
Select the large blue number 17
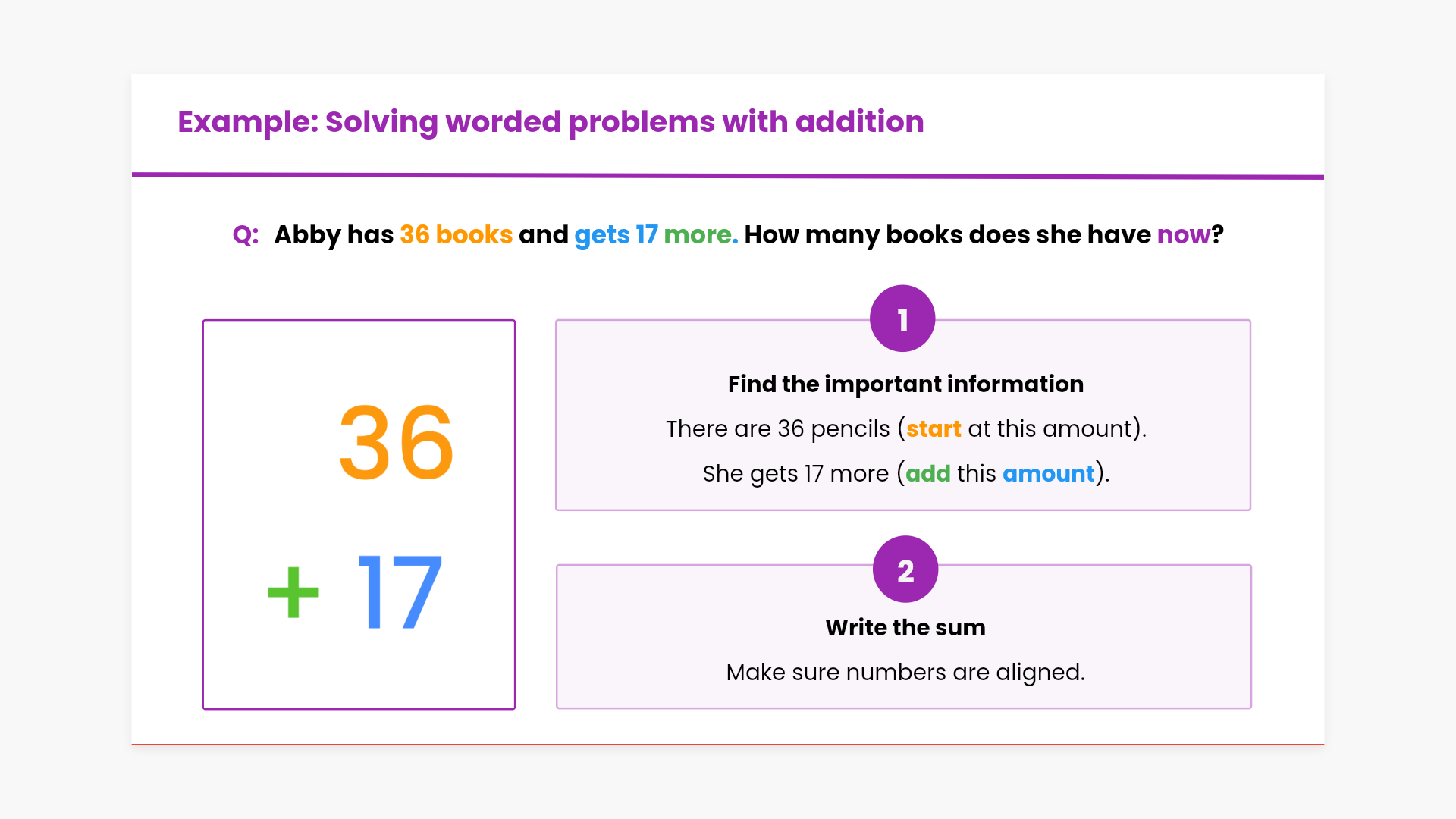point(400,592)
